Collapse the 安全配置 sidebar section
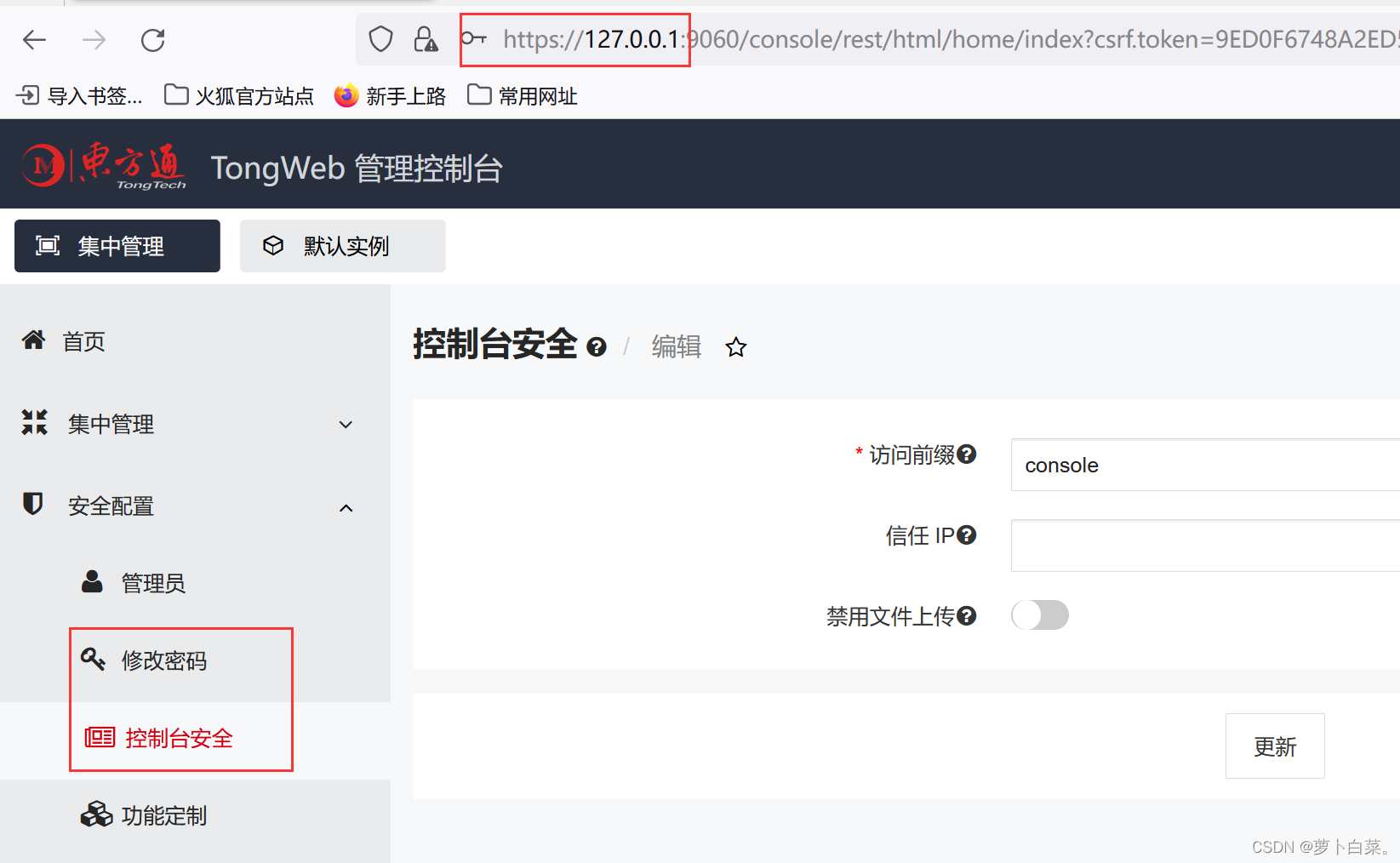 346,506
